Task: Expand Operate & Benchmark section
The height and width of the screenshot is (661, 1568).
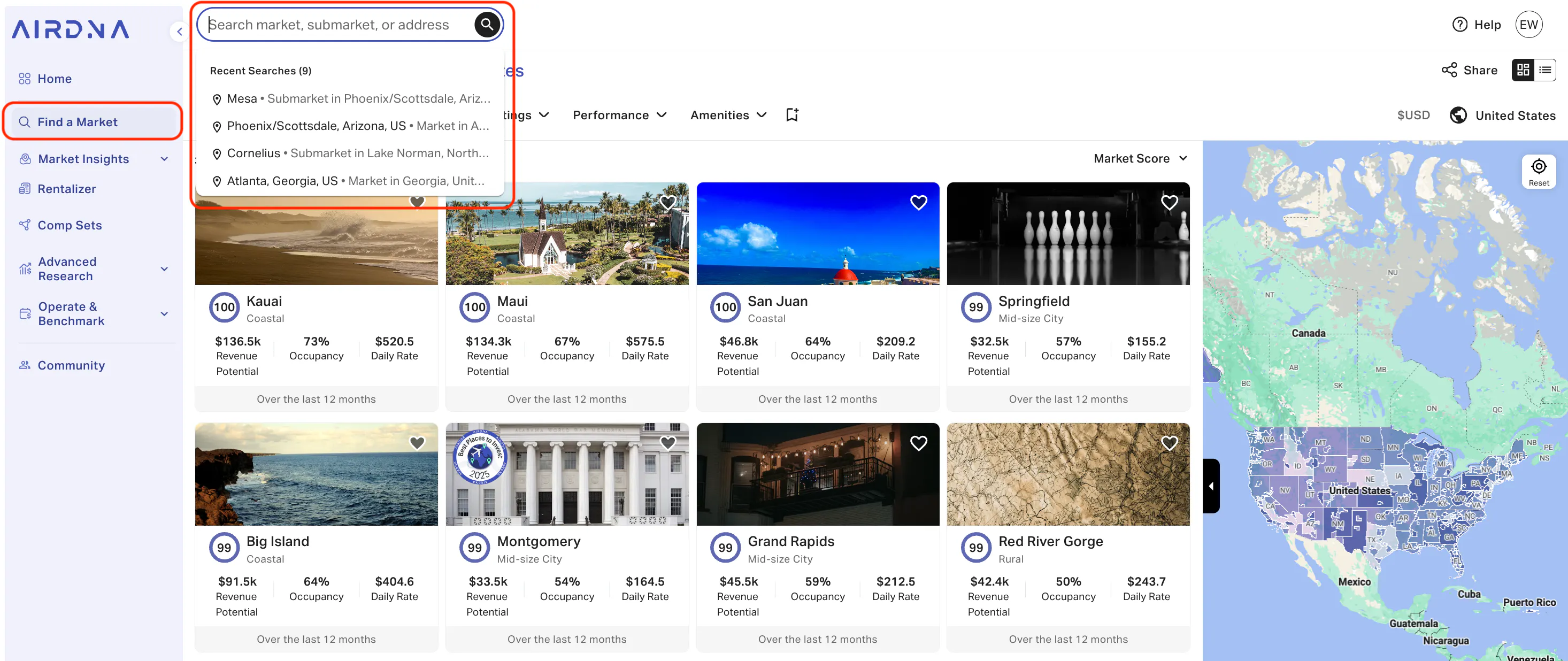Action: [x=94, y=313]
